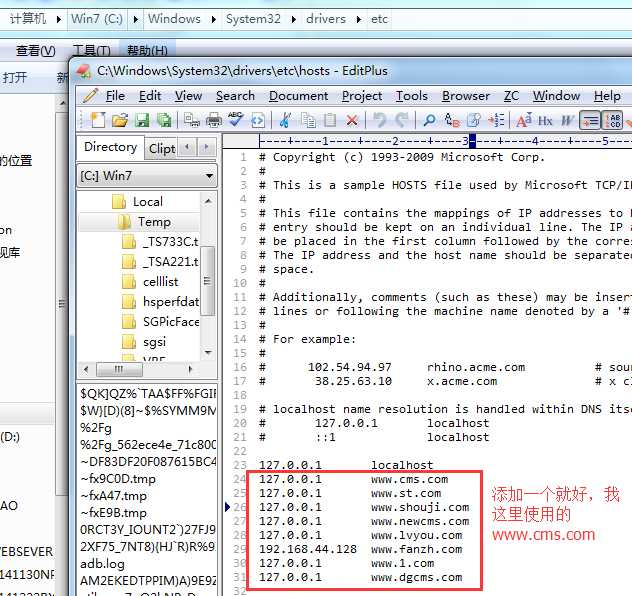Click the Open file folder icon

pyautogui.click(x=120, y=120)
